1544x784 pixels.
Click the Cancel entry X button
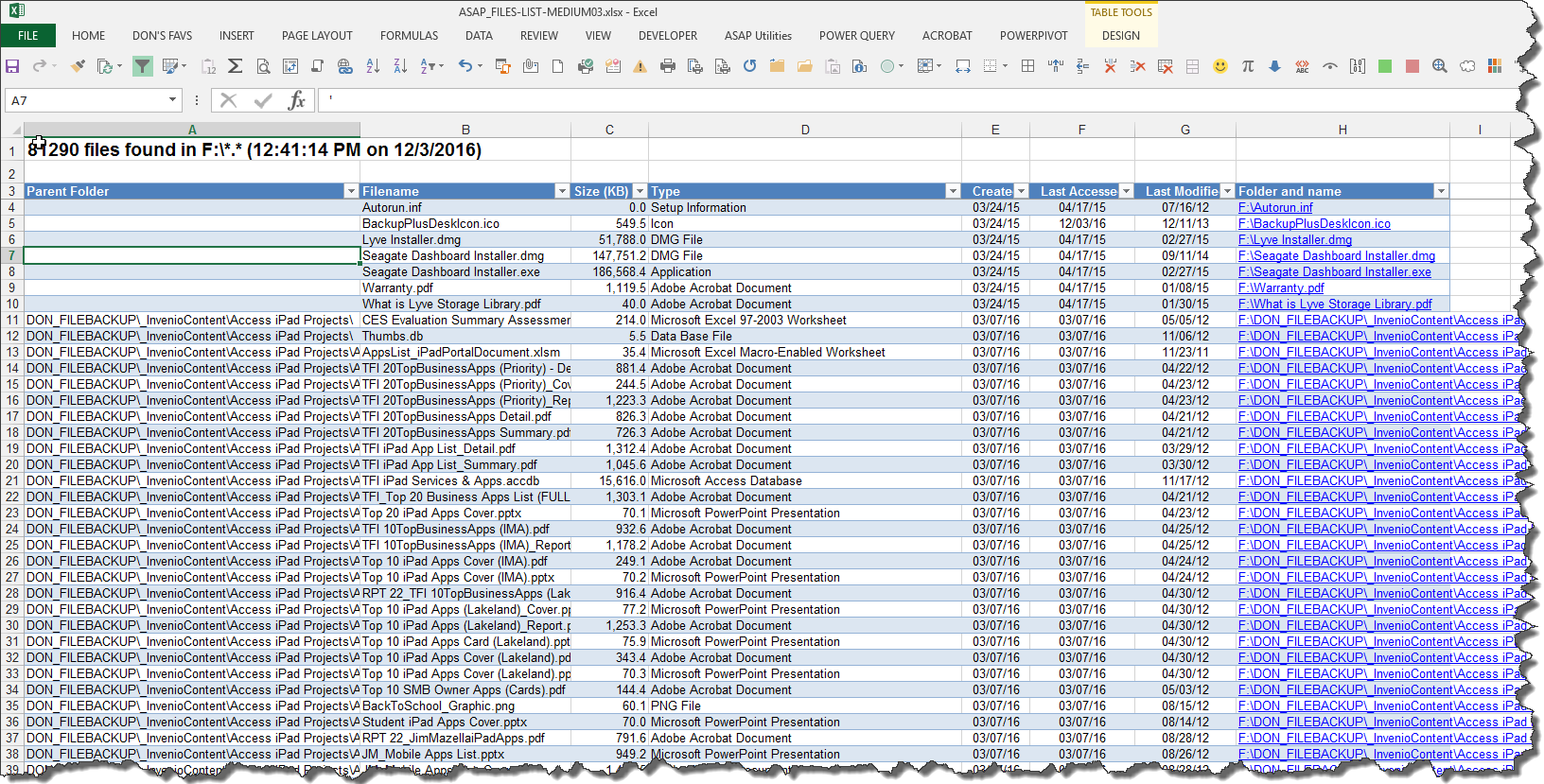[228, 100]
